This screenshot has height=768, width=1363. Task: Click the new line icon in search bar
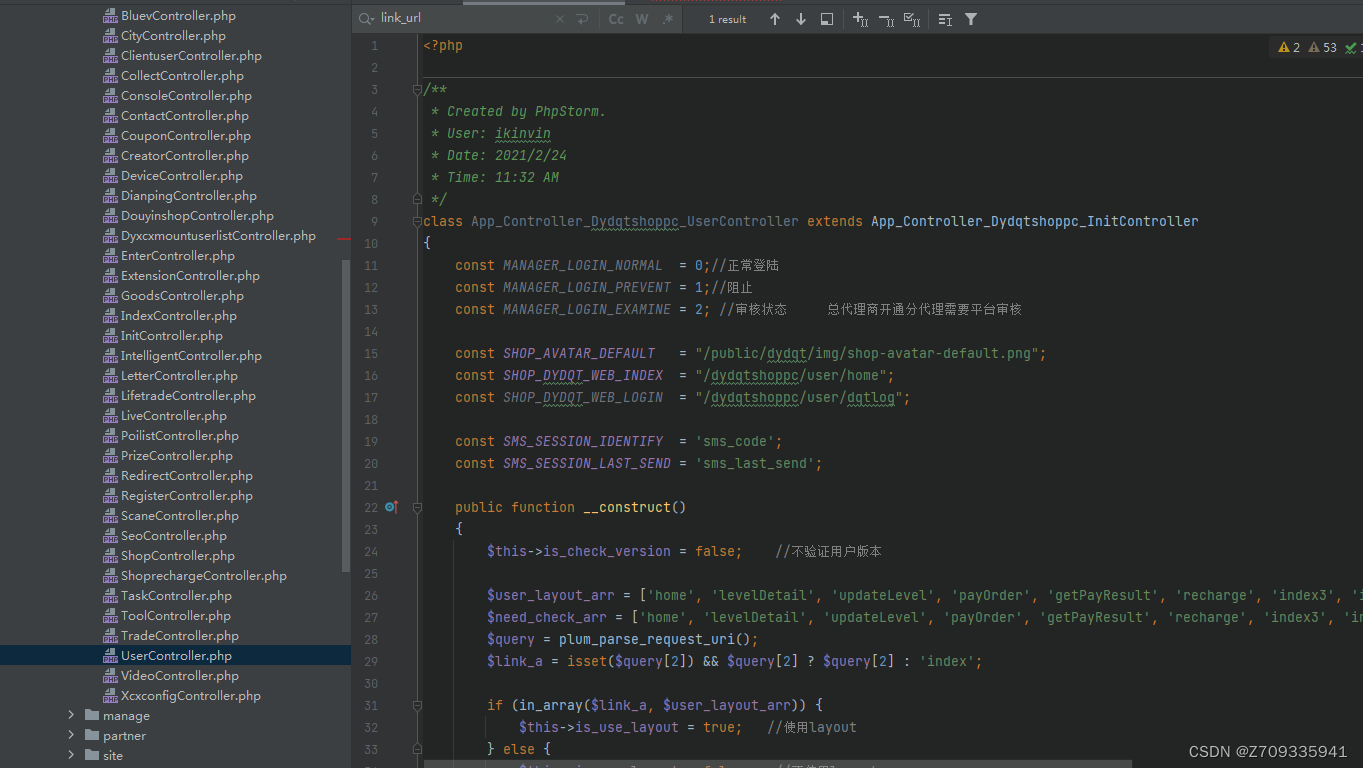click(582, 19)
